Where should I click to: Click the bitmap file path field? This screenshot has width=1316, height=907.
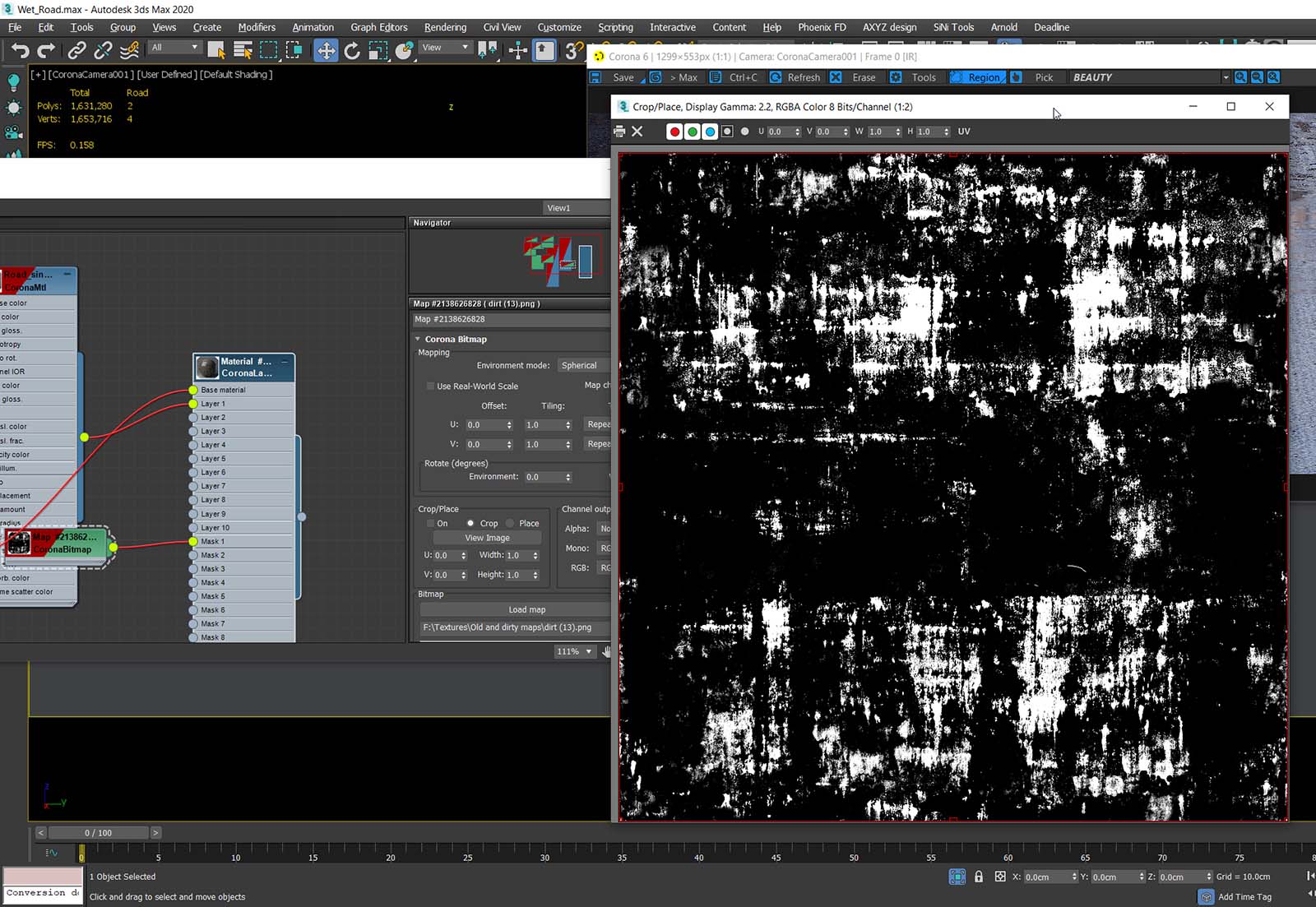[515, 627]
